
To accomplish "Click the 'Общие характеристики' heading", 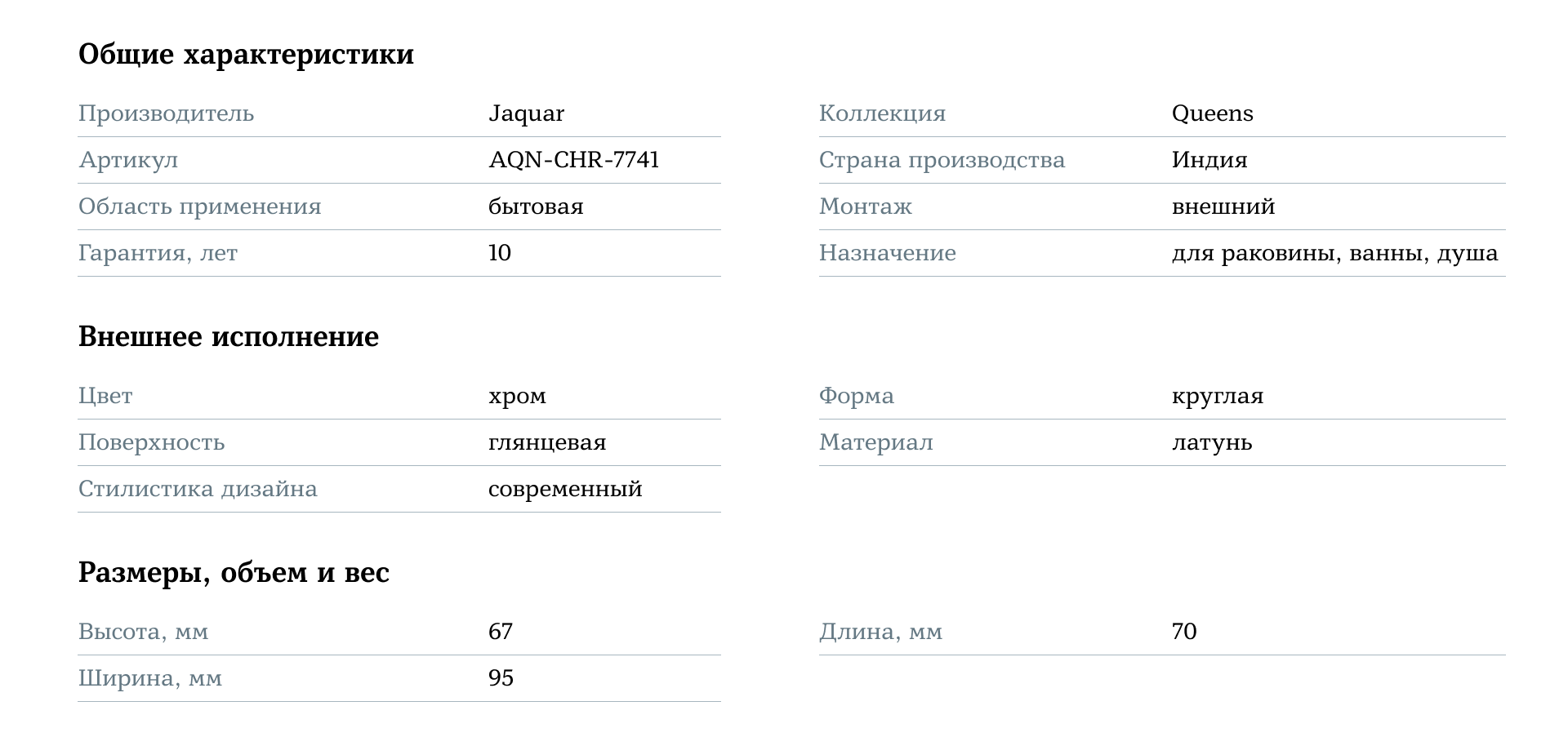I will [246, 55].
